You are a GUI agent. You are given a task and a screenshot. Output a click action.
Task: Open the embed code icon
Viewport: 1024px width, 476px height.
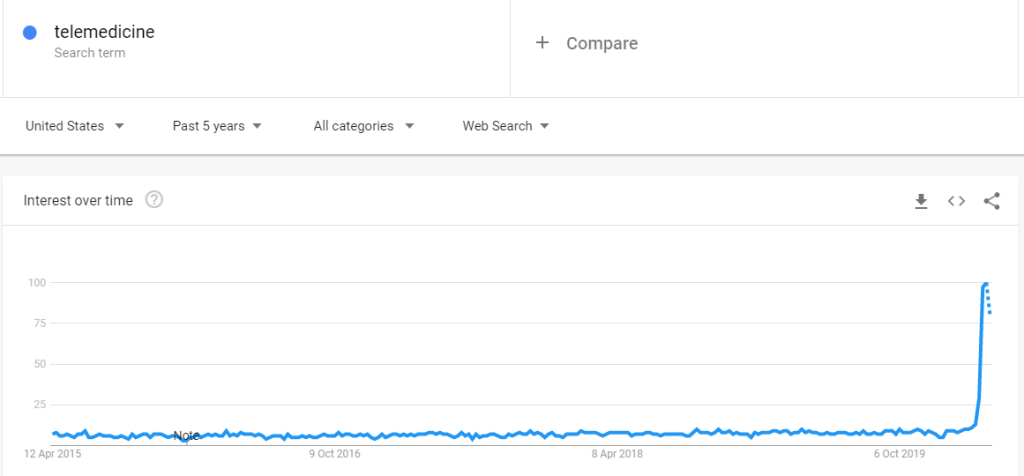(x=956, y=201)
